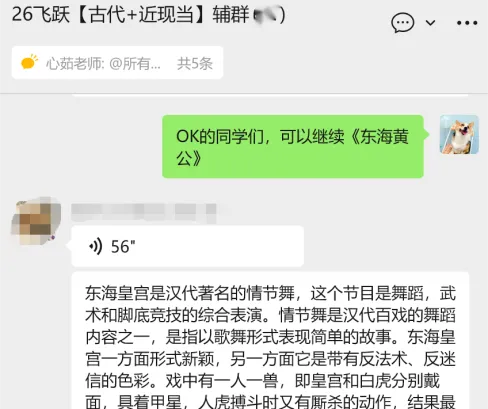Expand the chevron beside the speech bubble icon
The height and width of the screenshot is (409, 488).
click(430, 23)
